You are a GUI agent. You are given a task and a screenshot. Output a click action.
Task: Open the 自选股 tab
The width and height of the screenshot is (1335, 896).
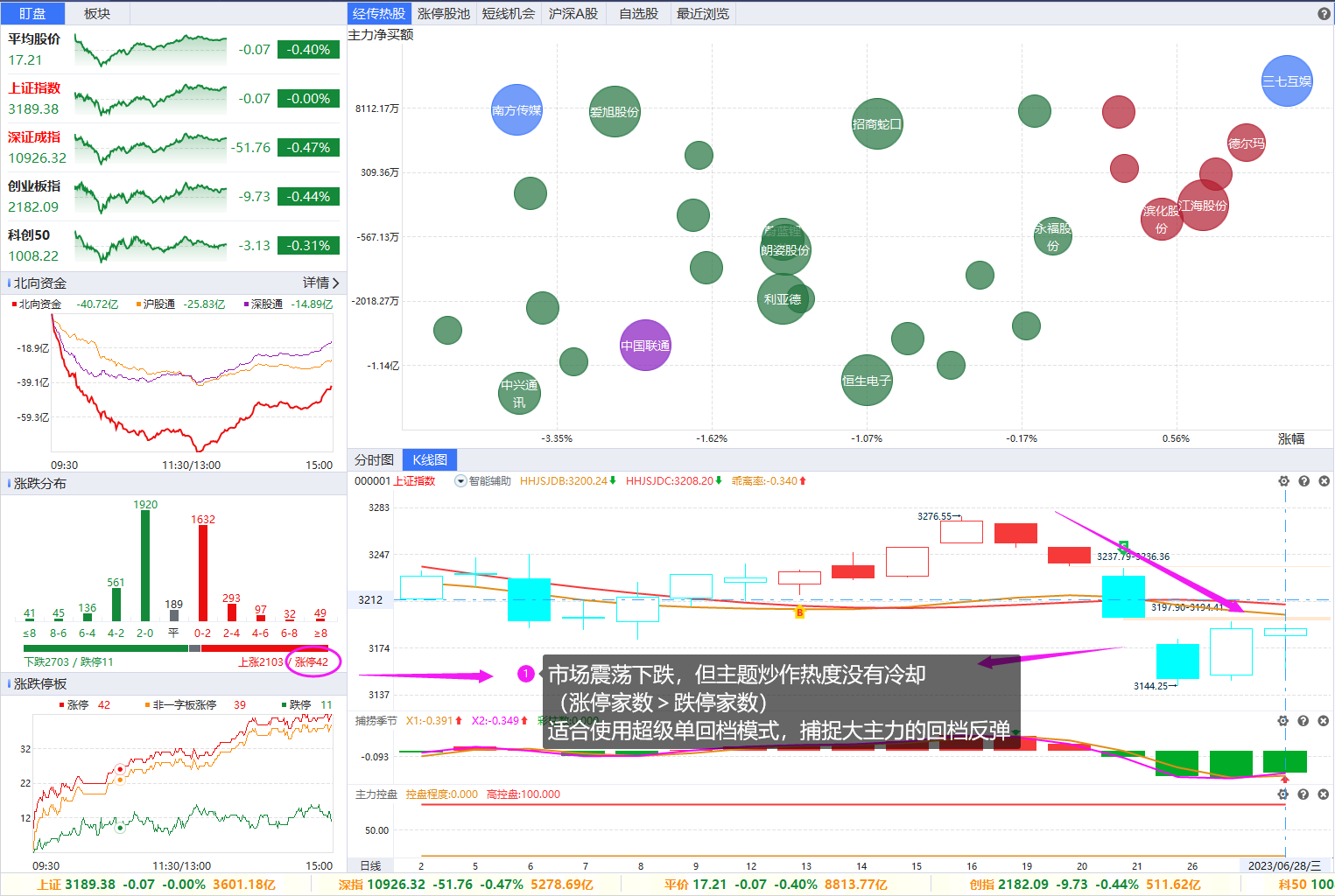click(638, 13)
